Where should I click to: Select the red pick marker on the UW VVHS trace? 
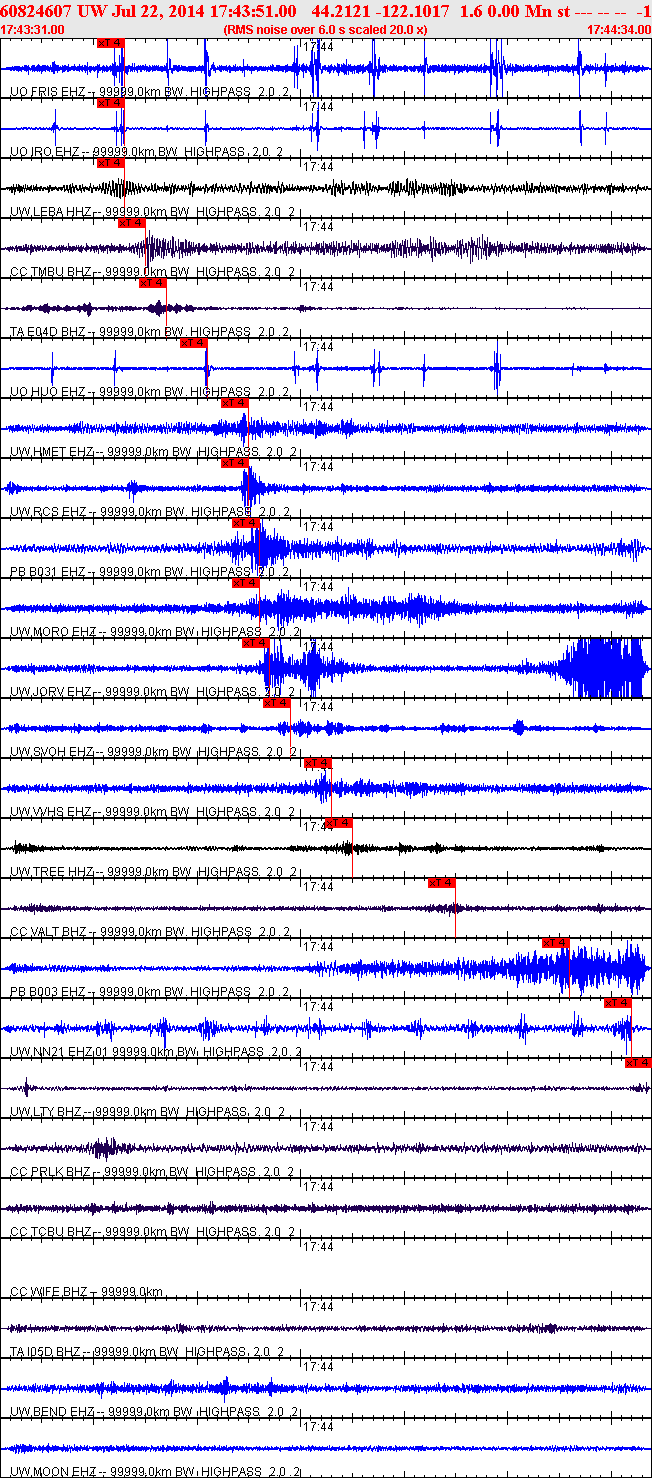pyautogui.click(x=317, y=763)
